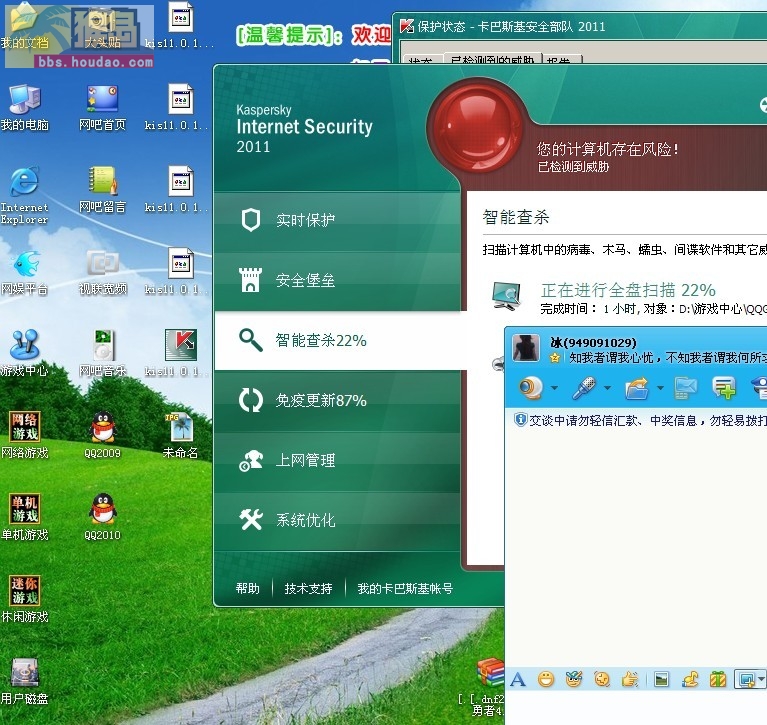This screenshot has width=767, height=725.
Task: Click in the QQ message input area
Action: point(636,707)
